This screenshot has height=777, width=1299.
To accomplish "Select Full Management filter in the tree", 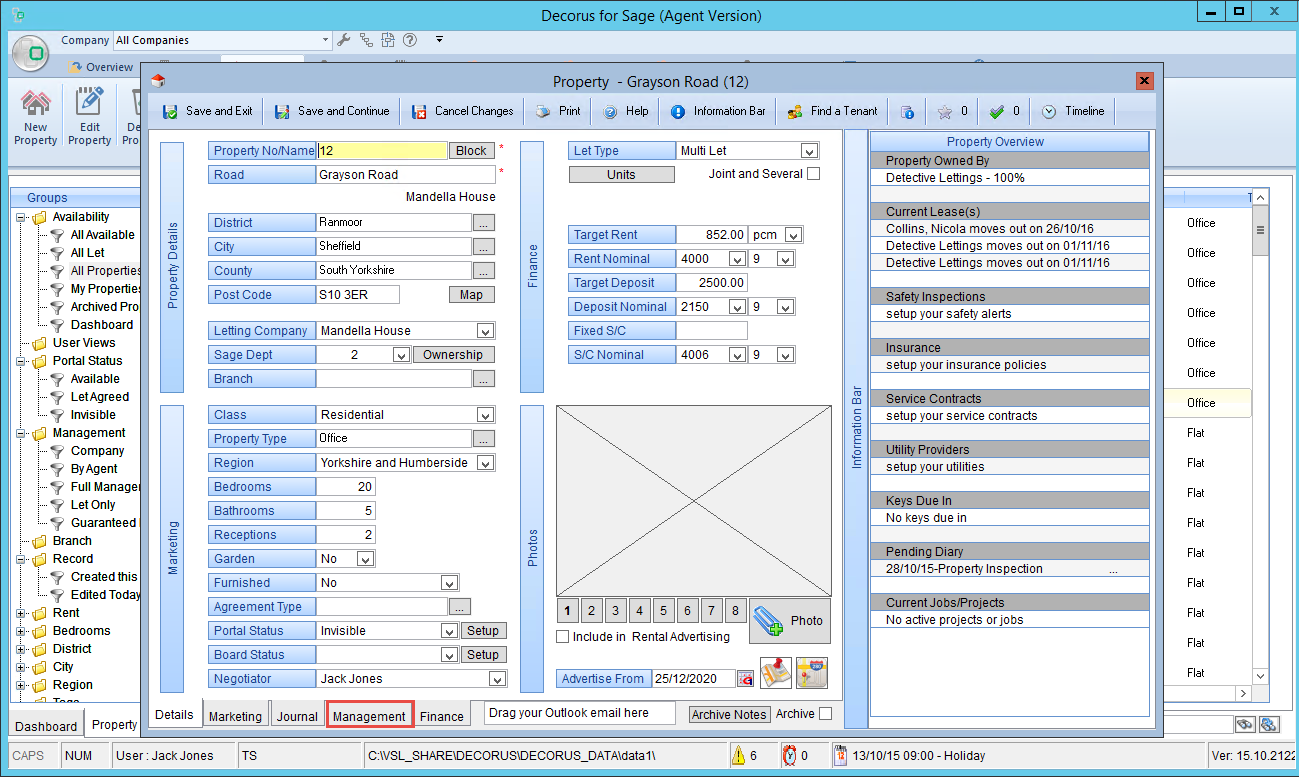I will click(x=105, y=487).
